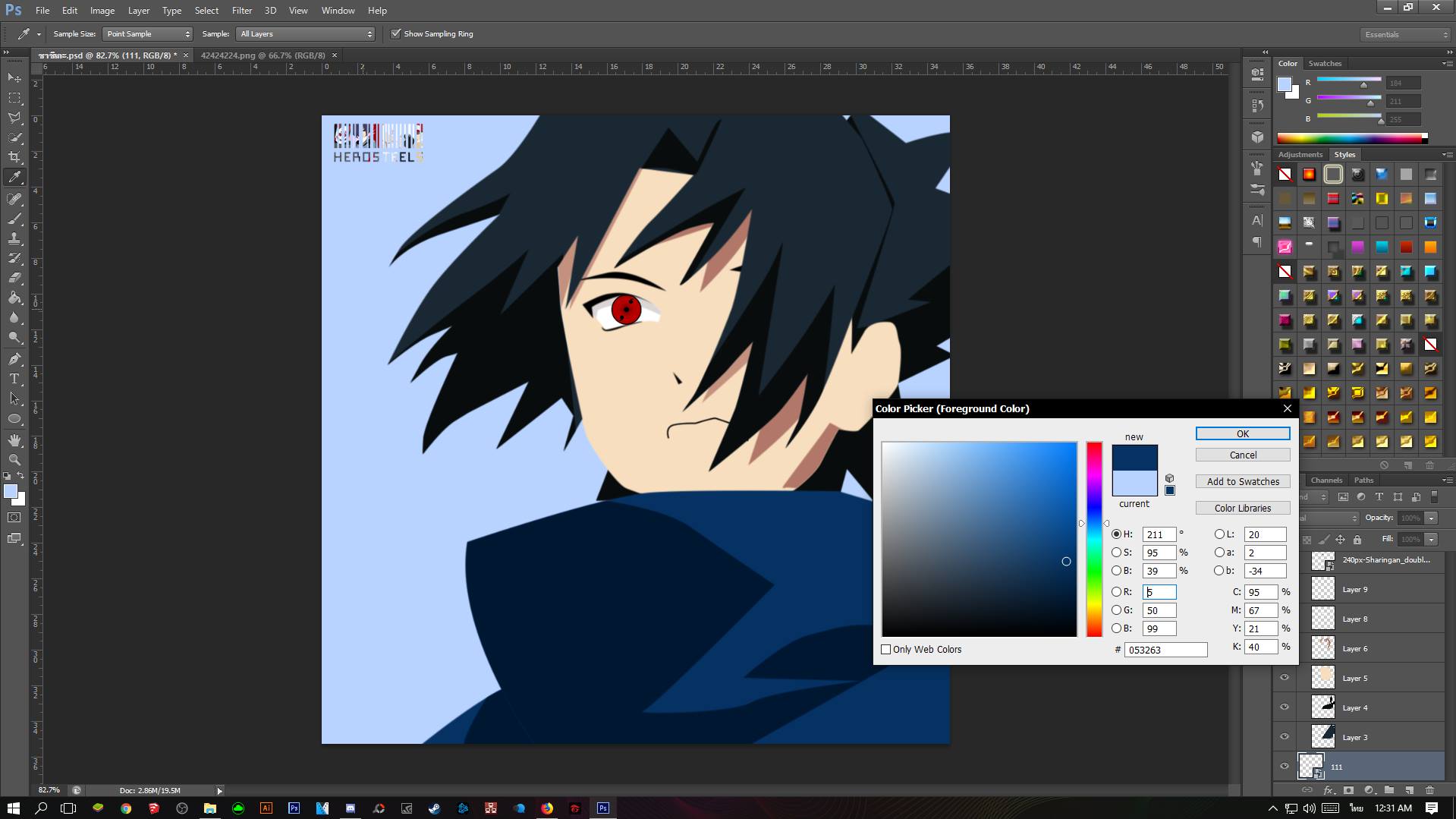
Task: Open Chrome from the Windows taskbar
Action: pos(126,808)
